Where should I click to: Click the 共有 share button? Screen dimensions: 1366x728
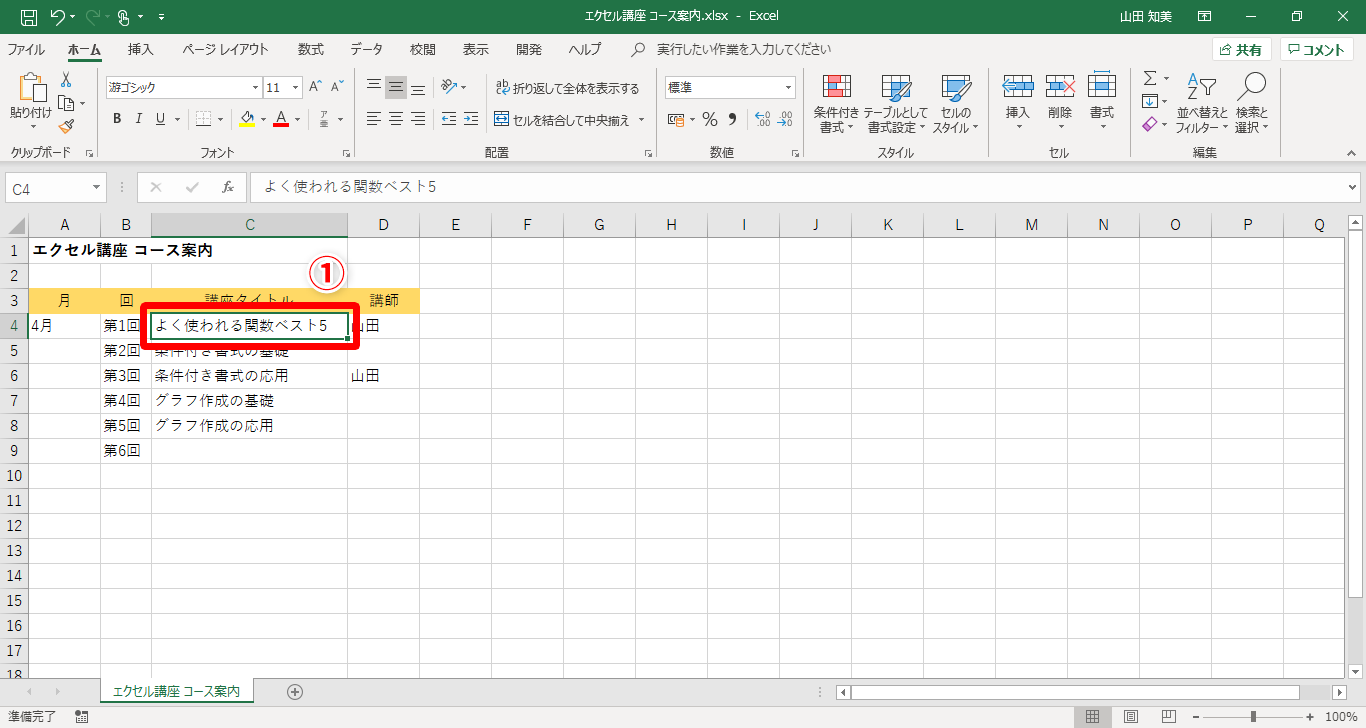click(1242, 50)
